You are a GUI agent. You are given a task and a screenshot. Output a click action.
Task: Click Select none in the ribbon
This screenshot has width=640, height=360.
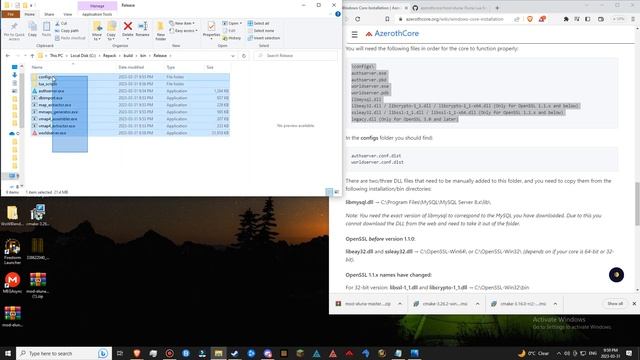tap(260, 31)
